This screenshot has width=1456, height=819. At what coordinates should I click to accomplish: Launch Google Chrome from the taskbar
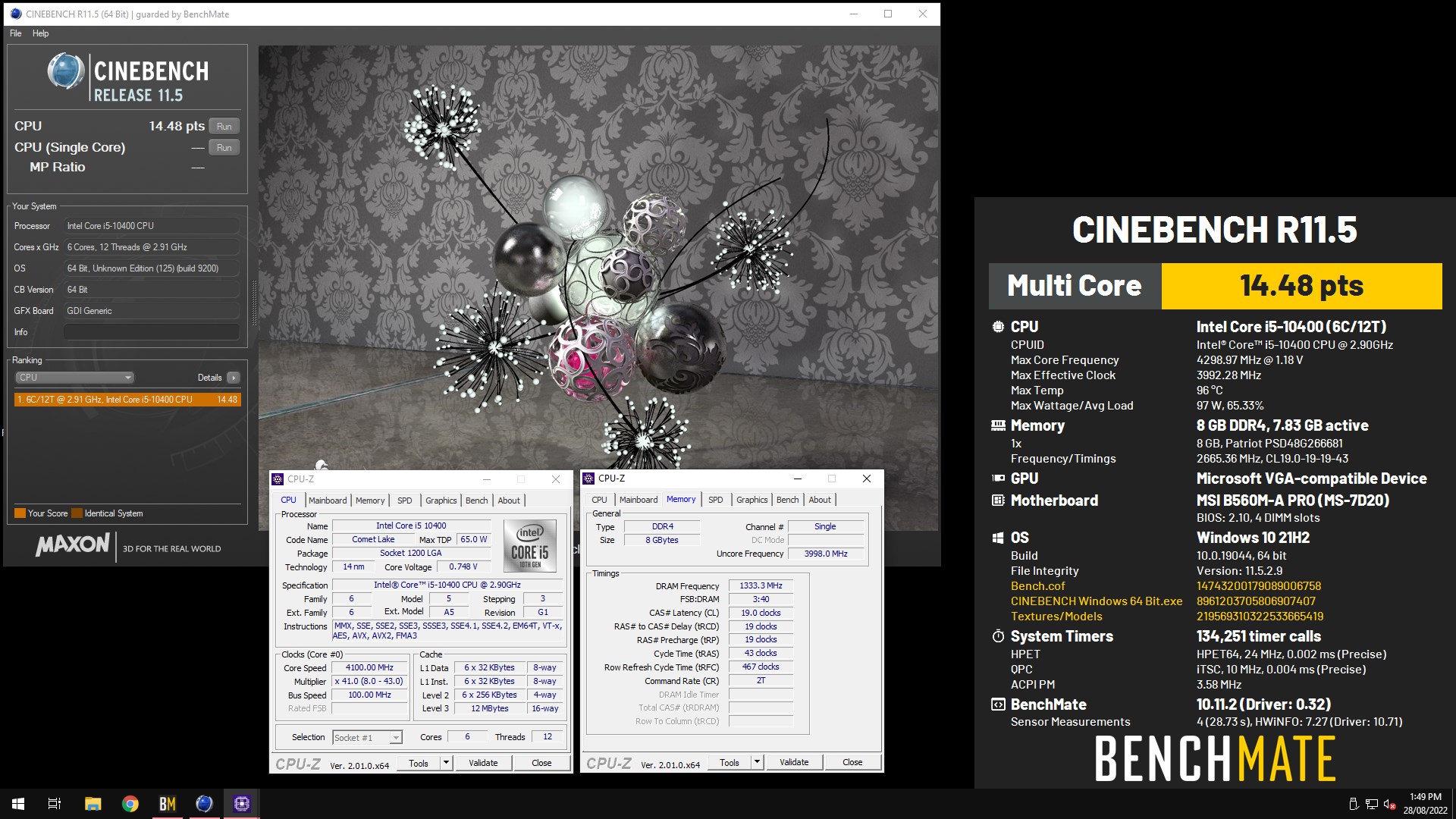[130, 804]
